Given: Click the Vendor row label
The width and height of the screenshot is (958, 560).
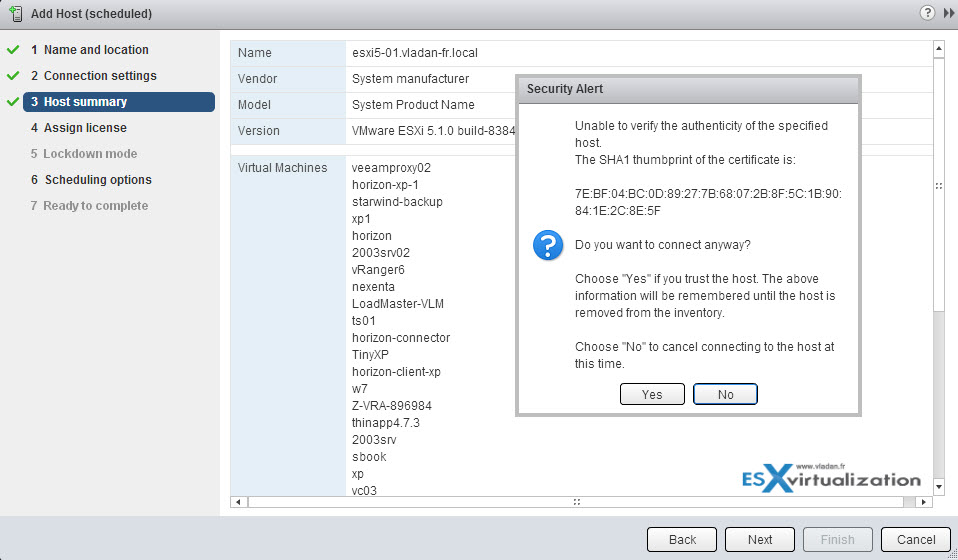Looking at the screenshot, I should tap(257, 79).
